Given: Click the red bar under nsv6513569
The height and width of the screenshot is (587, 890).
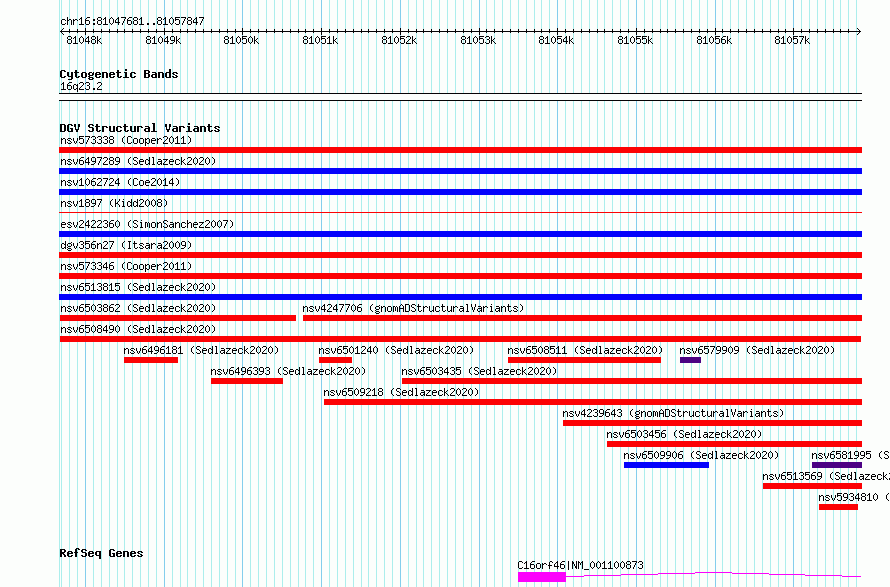Looking at the screenshot, I should click(x=812, y=486).
